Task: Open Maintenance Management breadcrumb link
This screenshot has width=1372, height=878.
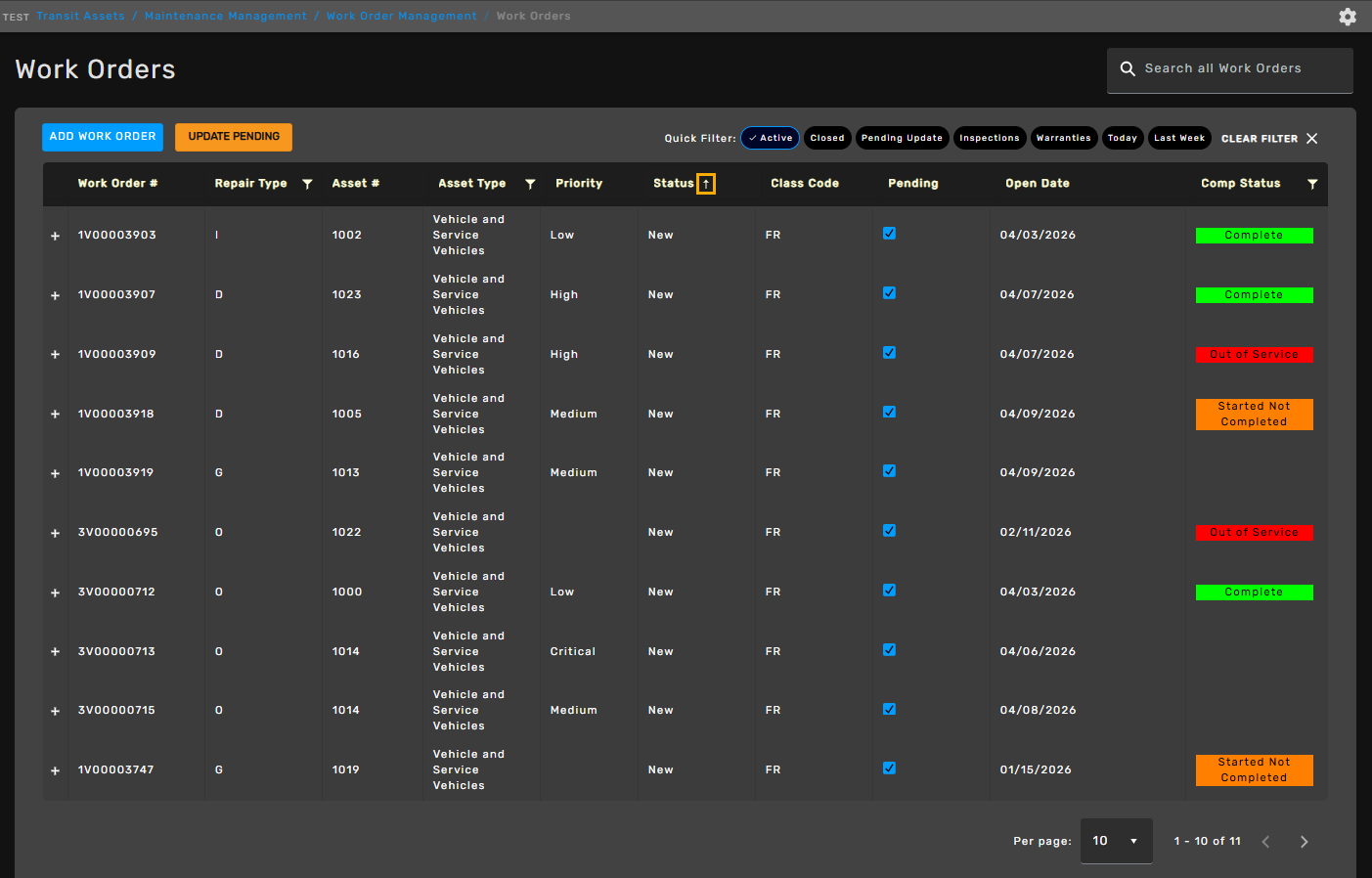Action: [x=226, y=16]
